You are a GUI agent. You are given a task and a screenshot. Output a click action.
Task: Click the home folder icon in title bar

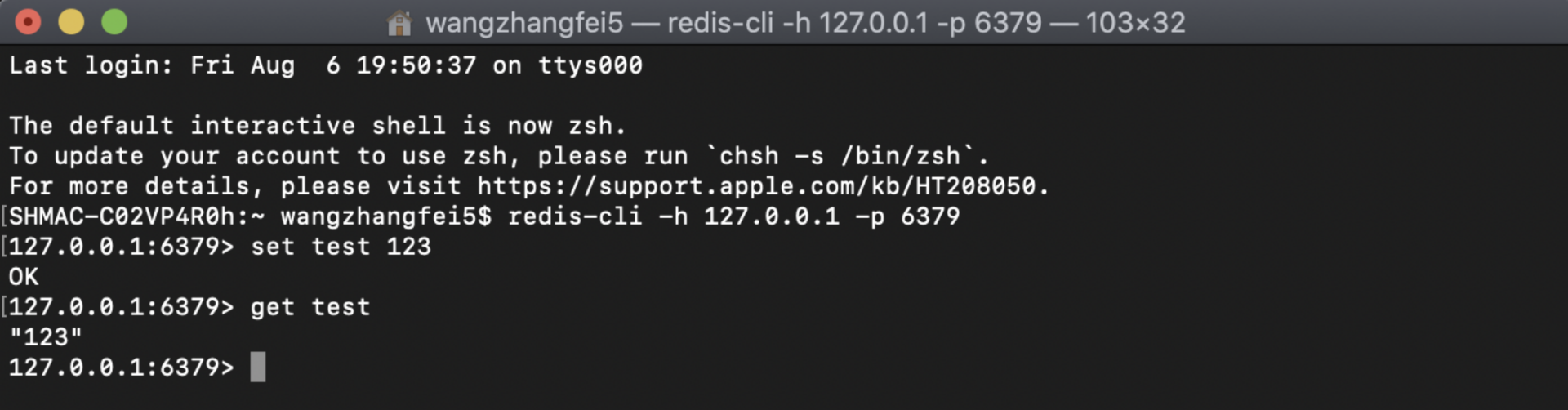click(399, 23)
